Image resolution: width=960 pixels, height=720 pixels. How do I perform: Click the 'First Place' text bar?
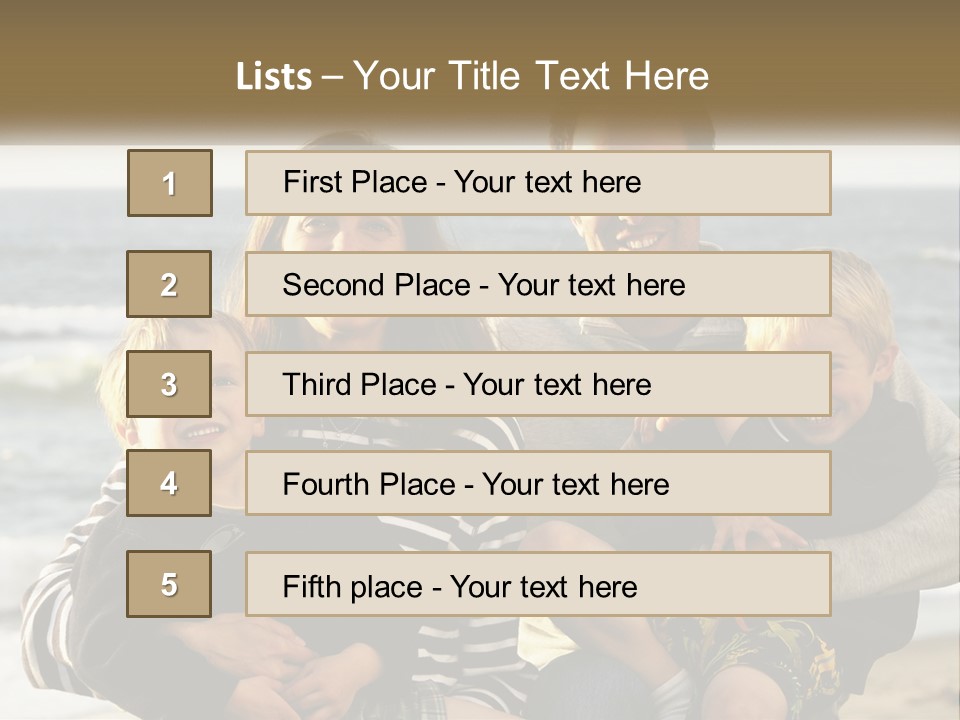coord(538,183)
